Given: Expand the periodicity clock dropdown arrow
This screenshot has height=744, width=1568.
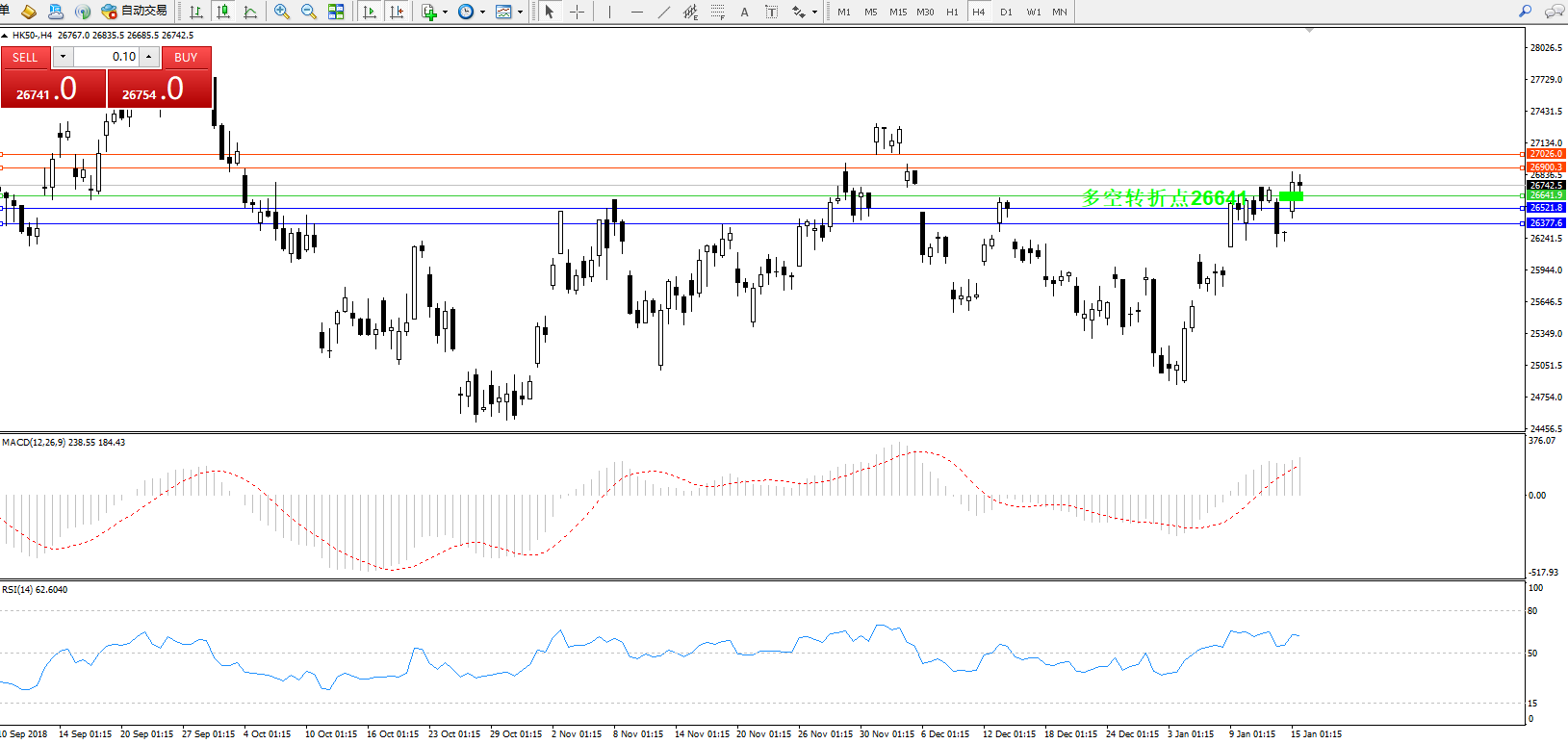Looking at the screenshot, I should point(482,13).
